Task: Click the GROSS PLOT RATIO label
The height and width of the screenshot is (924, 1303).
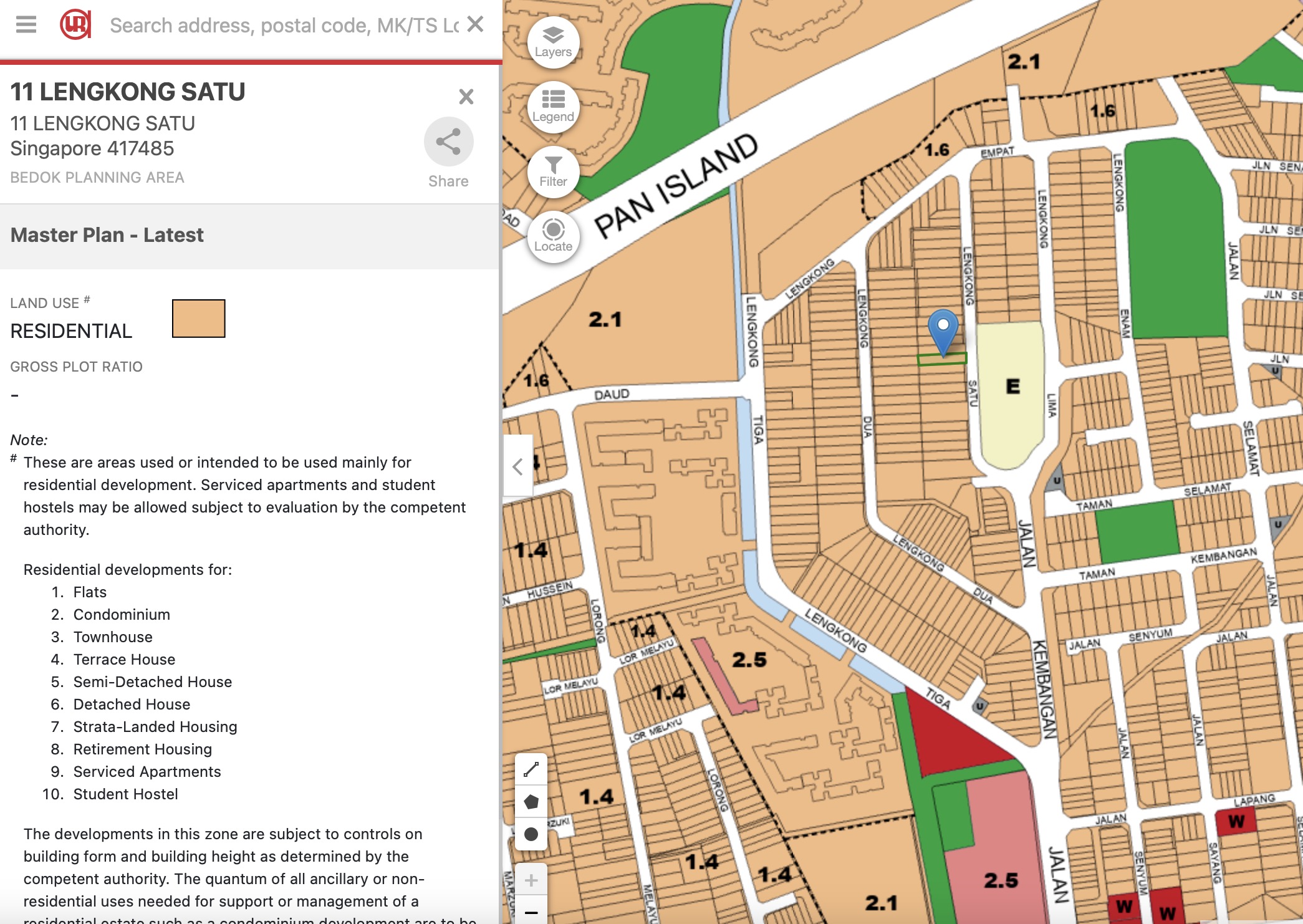Action: click(x=76, y=367)
